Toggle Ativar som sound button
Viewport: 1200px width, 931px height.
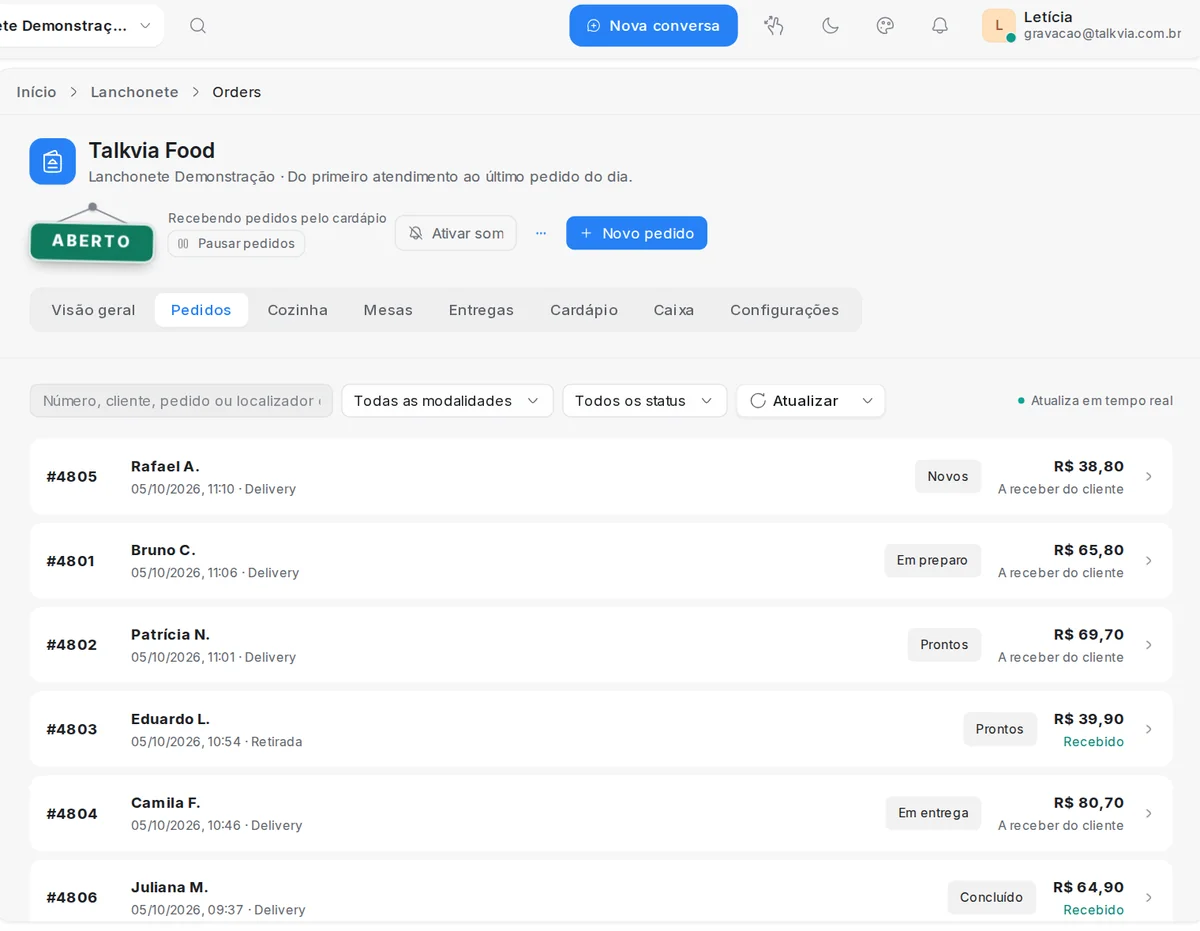456,233
